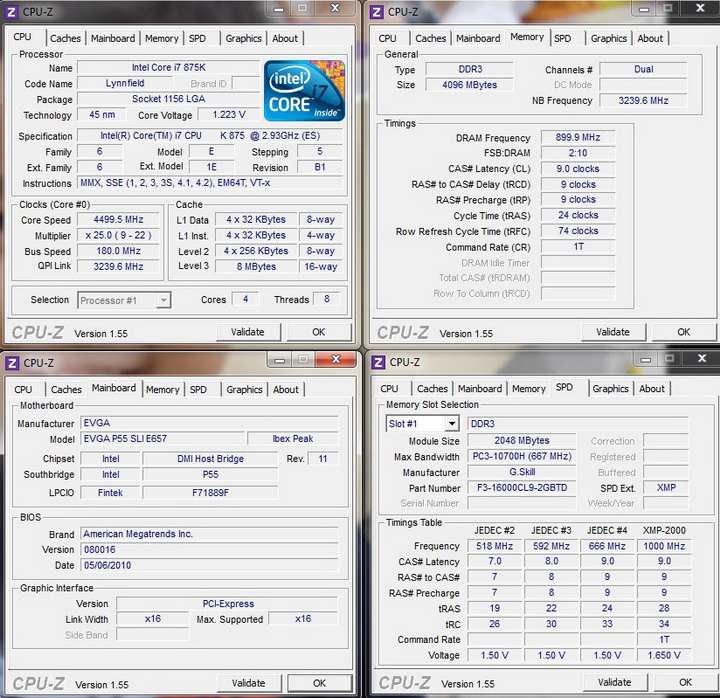The width and height of the screenshot is (720, 698).
Task: Click the XMP-2000 Frequency '1000 MHz'
Action: (x=664, y=546)
